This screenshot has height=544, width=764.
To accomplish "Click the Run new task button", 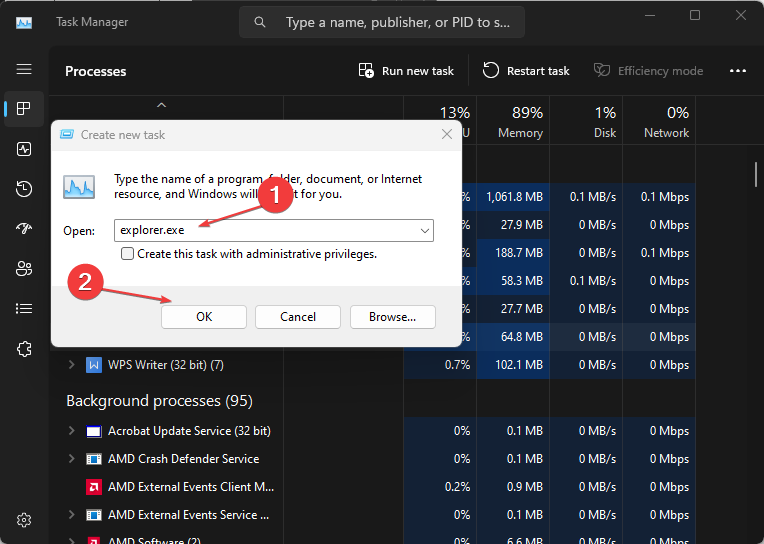I will (406, 71).
